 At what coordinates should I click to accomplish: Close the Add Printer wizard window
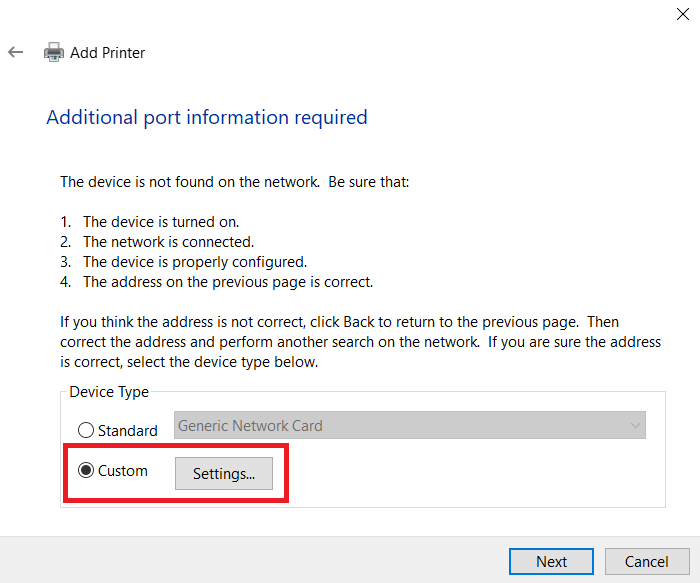click(x=681, y=14)
